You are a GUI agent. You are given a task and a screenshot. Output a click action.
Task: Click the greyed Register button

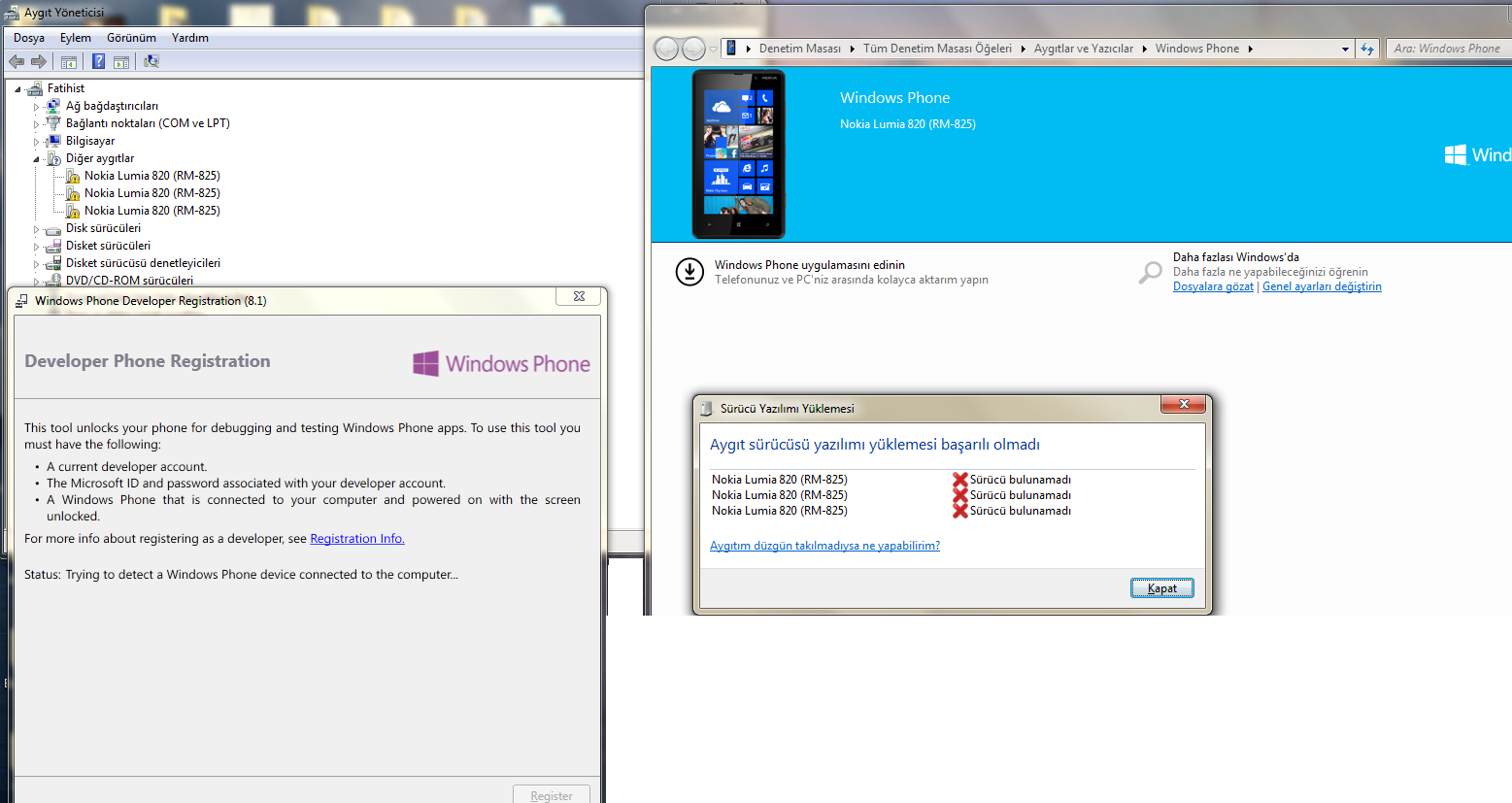coord(552,794)
